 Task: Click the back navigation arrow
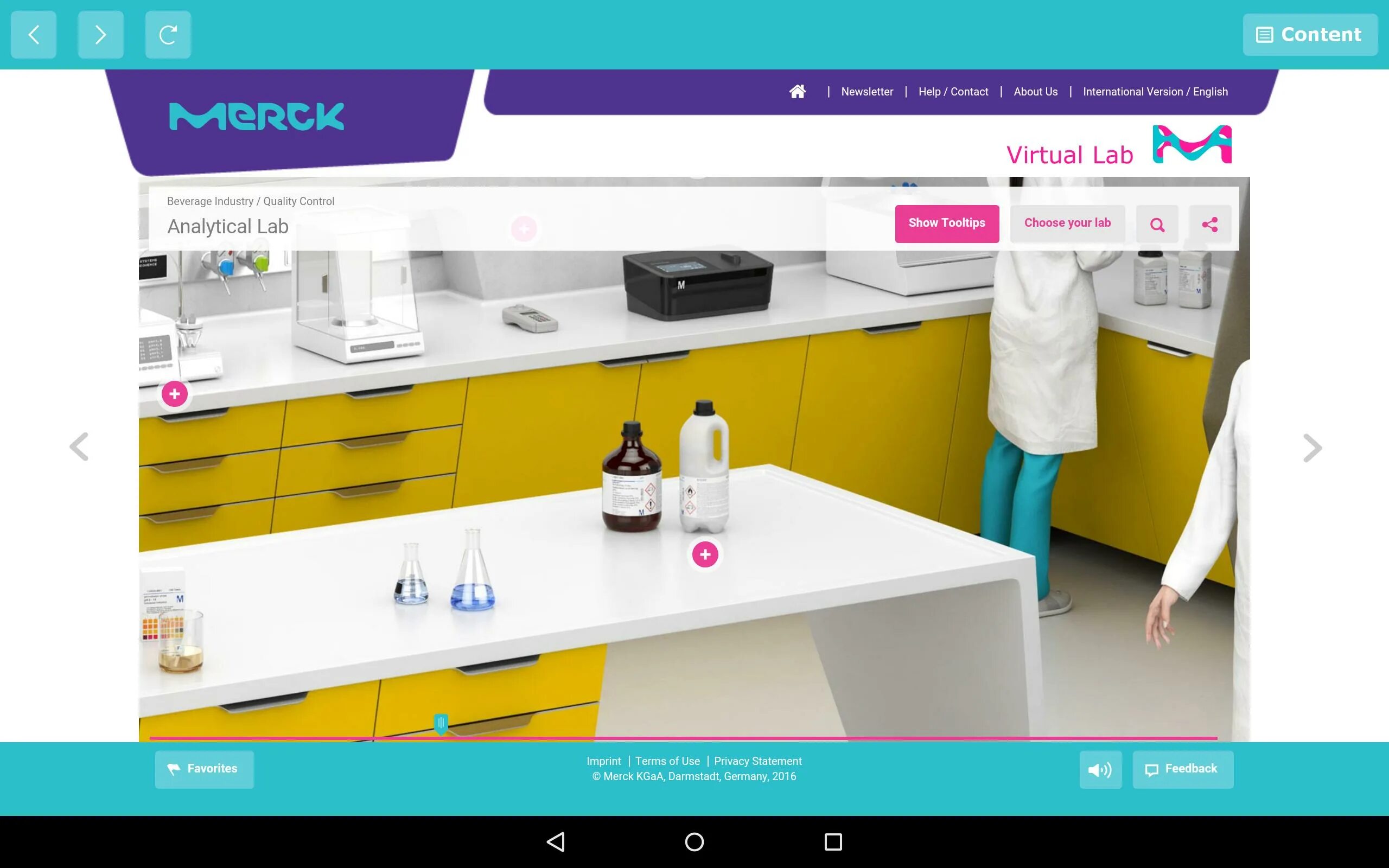click(33, 35)
